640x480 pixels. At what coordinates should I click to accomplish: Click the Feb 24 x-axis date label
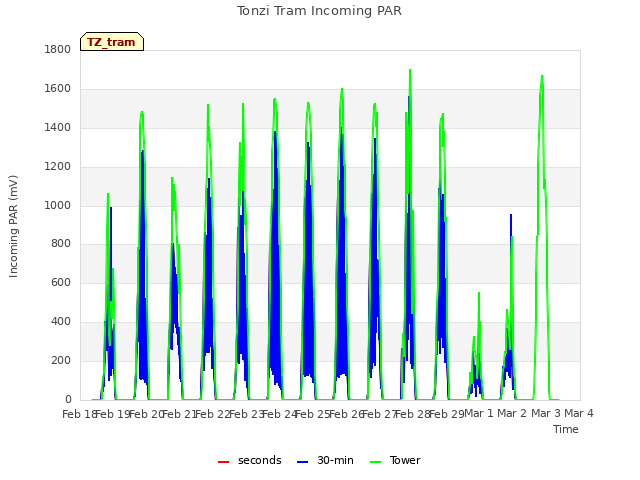coord(279,414)
